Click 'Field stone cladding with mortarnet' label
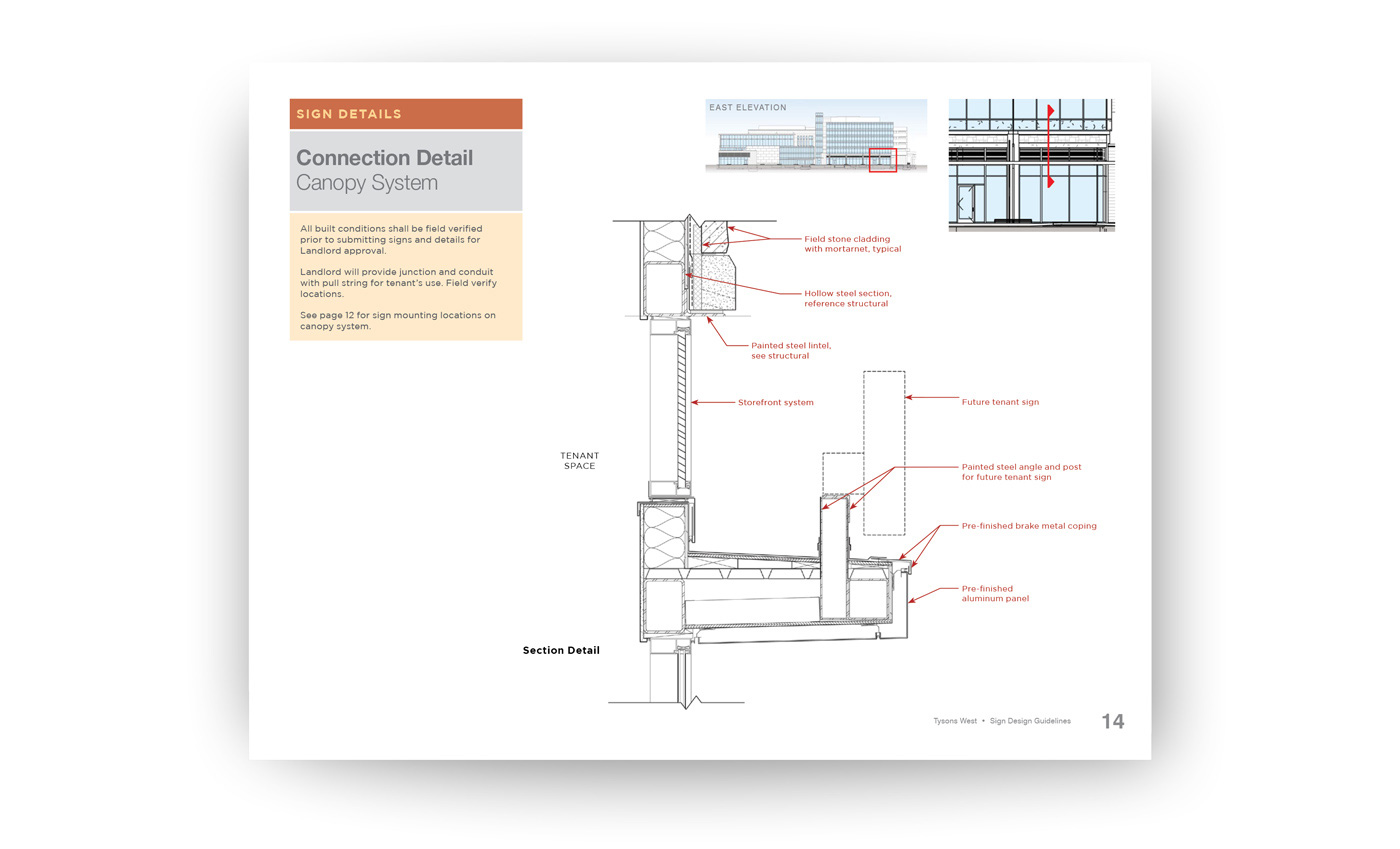1400x849 pixels. pyautogui.click(x=852, y=244)
